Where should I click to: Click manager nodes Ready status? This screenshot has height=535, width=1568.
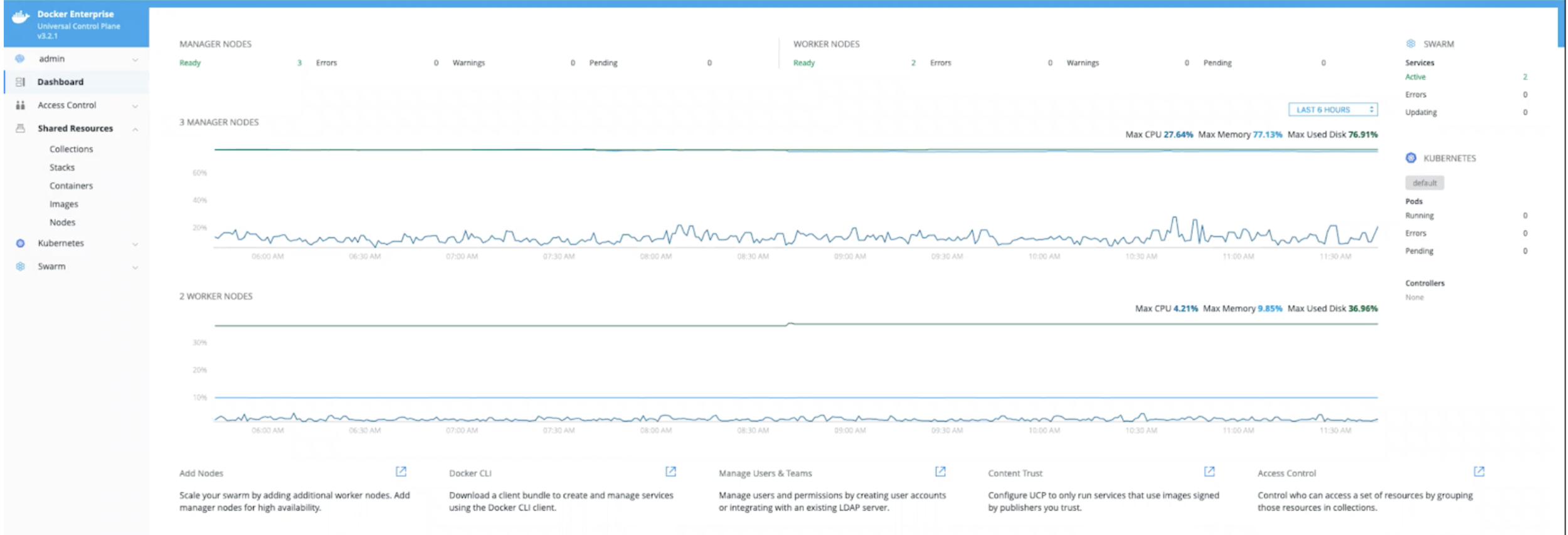tap(189, 63)
